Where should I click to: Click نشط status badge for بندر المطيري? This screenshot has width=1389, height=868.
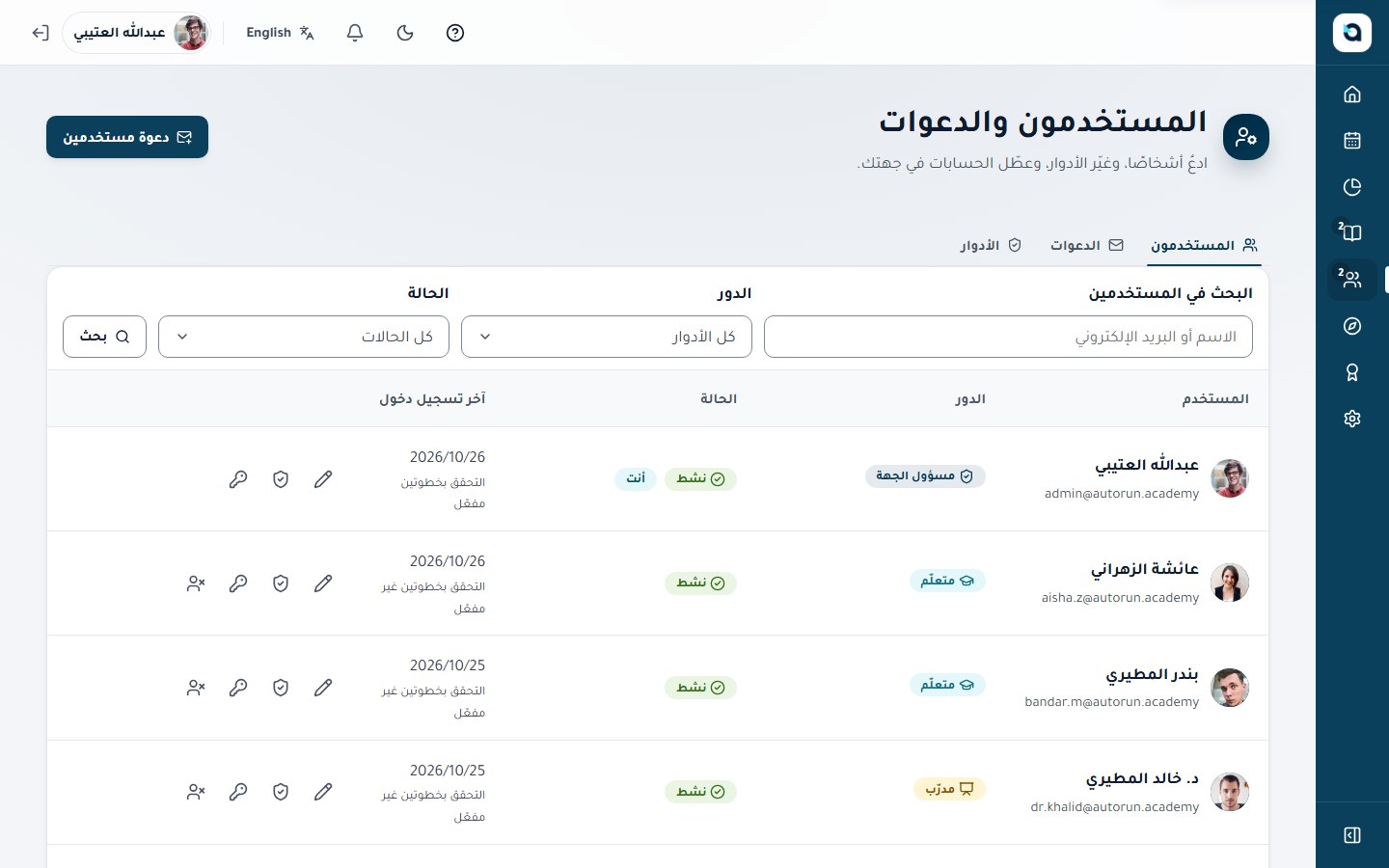(x=700, y=688)
